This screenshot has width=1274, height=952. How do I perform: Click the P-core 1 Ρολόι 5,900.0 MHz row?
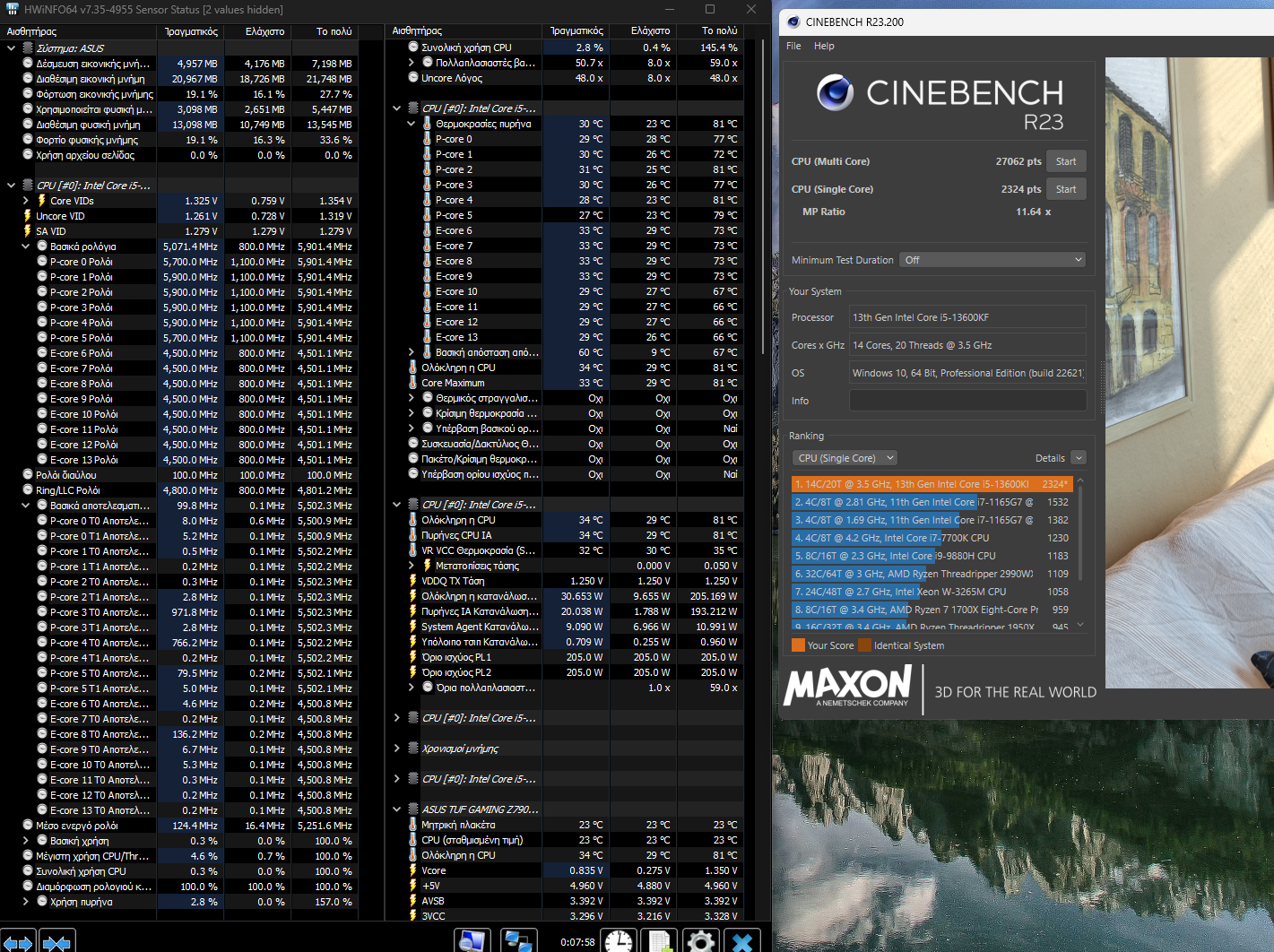179,277
